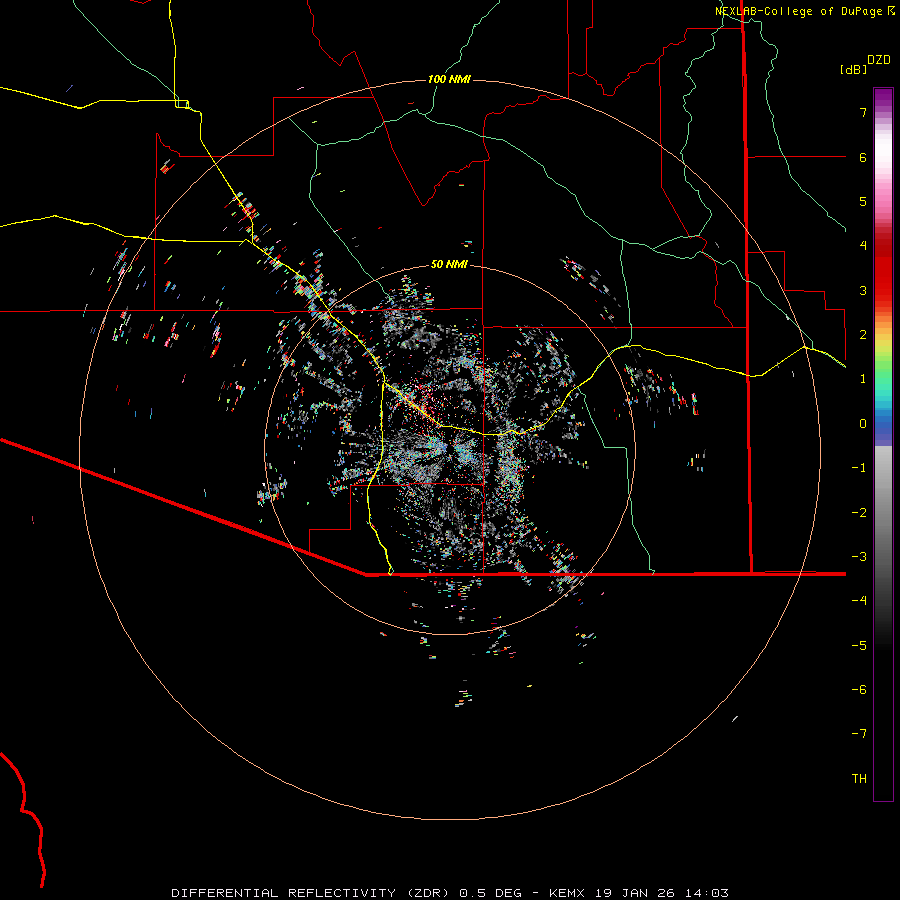Click the 5 value on color scale
This screenshot has height=900, width=900.
[x=863, y=201]
